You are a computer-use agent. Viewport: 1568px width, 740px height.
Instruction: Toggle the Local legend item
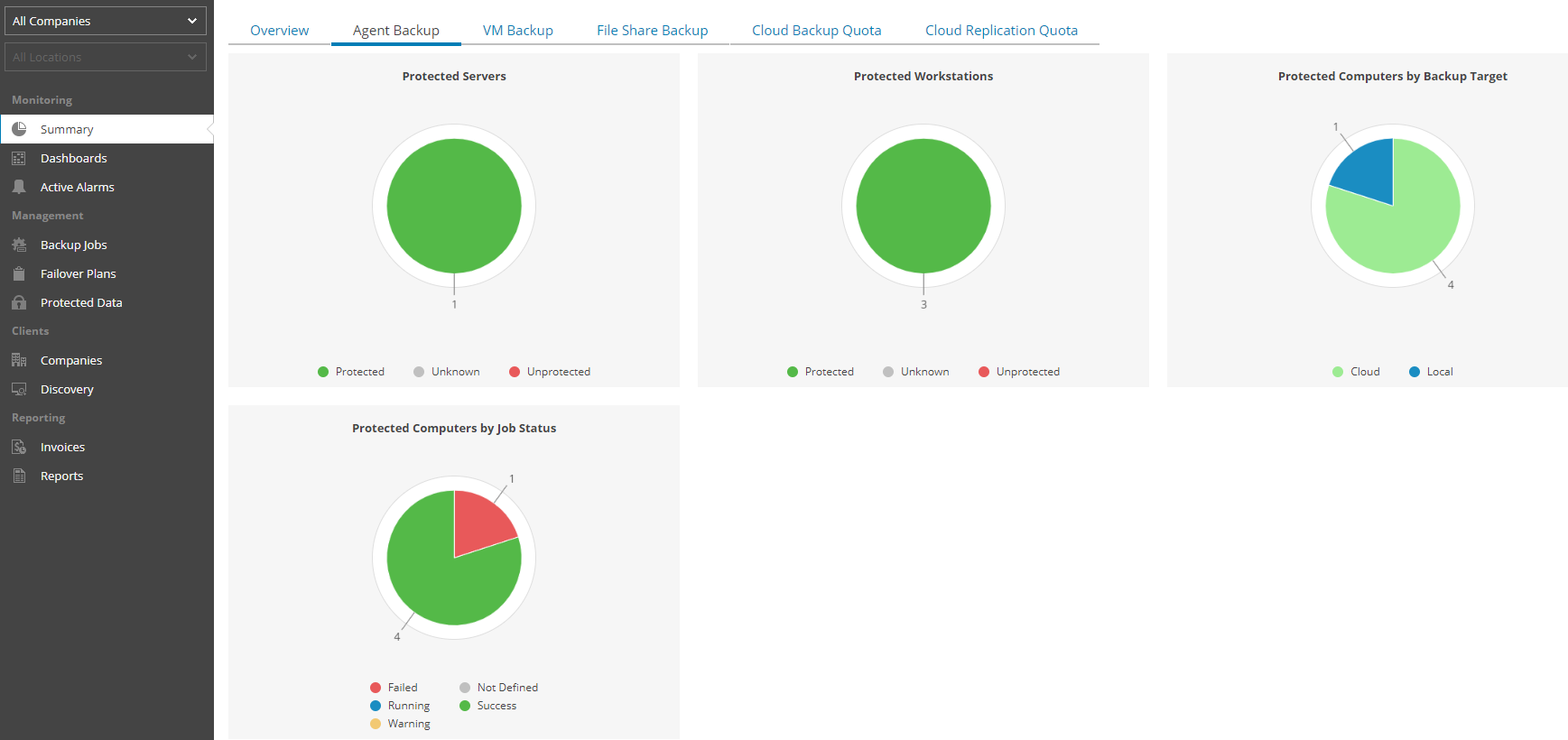point(1431,372)
